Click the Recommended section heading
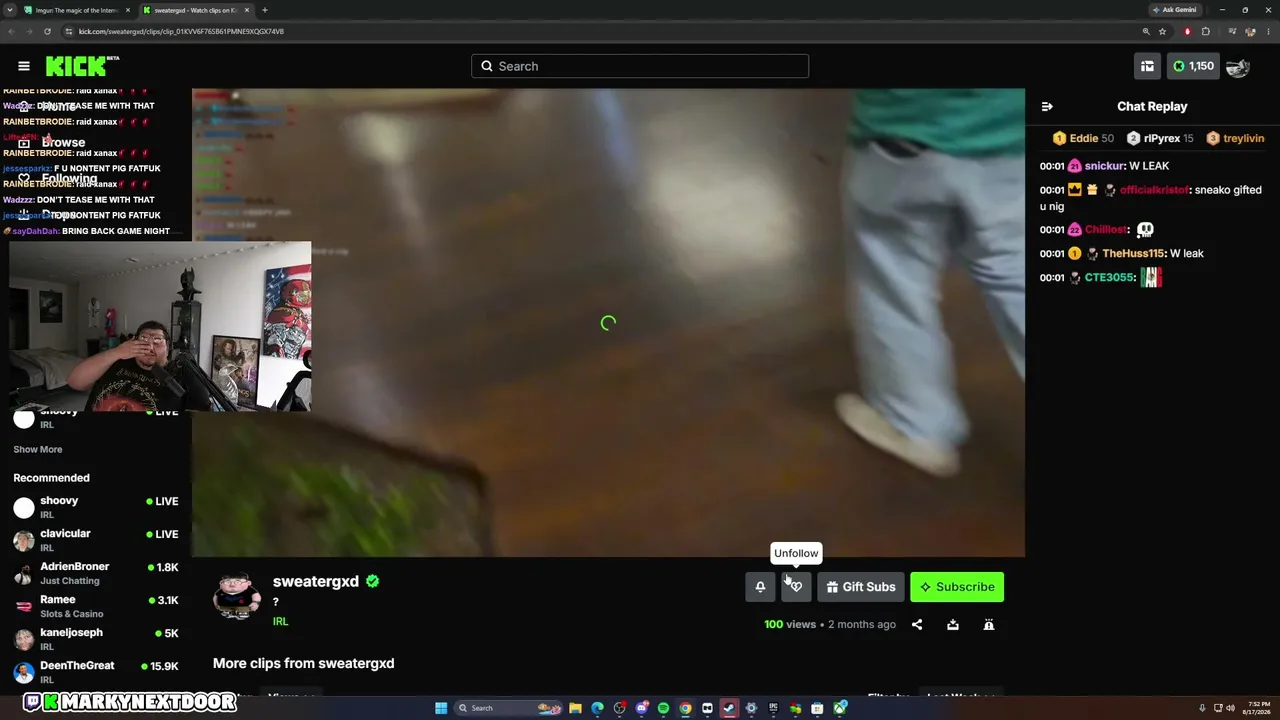 pyautogui.click(x=51, y=478)
